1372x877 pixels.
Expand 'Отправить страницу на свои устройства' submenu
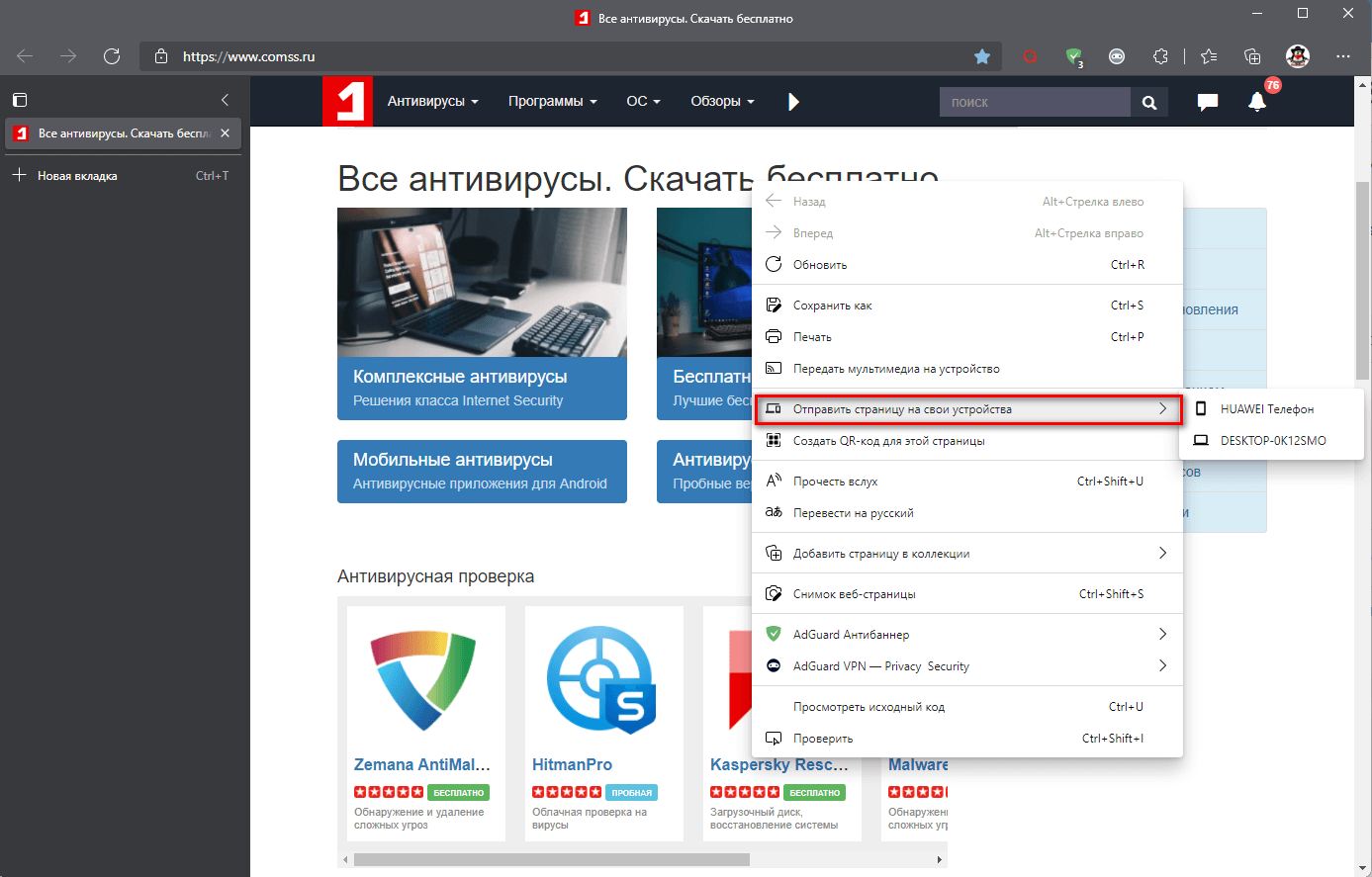968,409
